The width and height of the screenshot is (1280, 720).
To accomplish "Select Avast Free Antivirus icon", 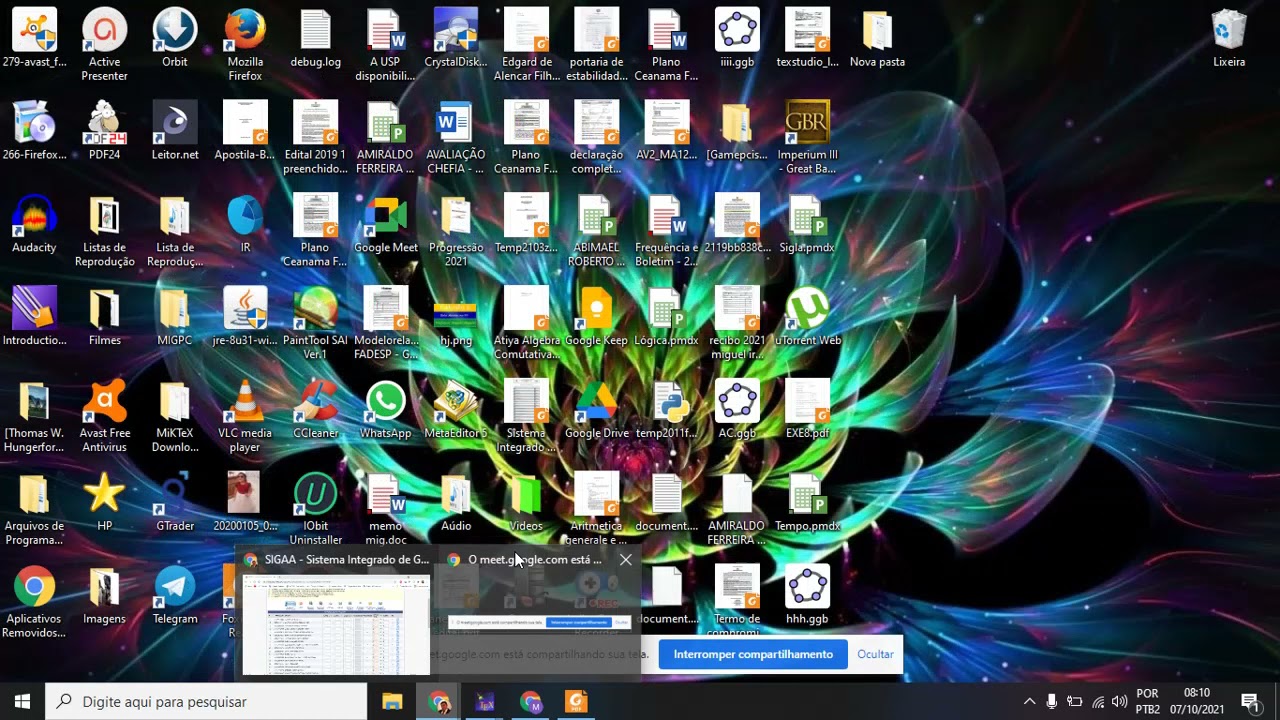I will click(x=104, y=416).
